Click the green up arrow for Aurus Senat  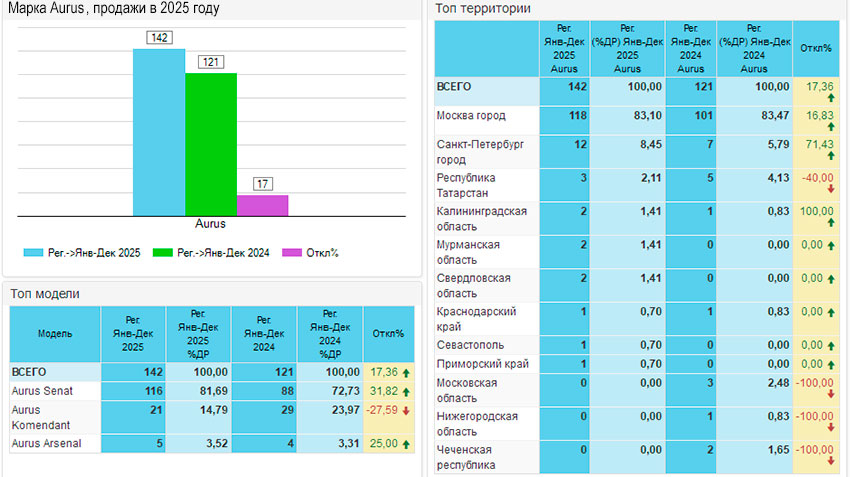tap(405, 391)
